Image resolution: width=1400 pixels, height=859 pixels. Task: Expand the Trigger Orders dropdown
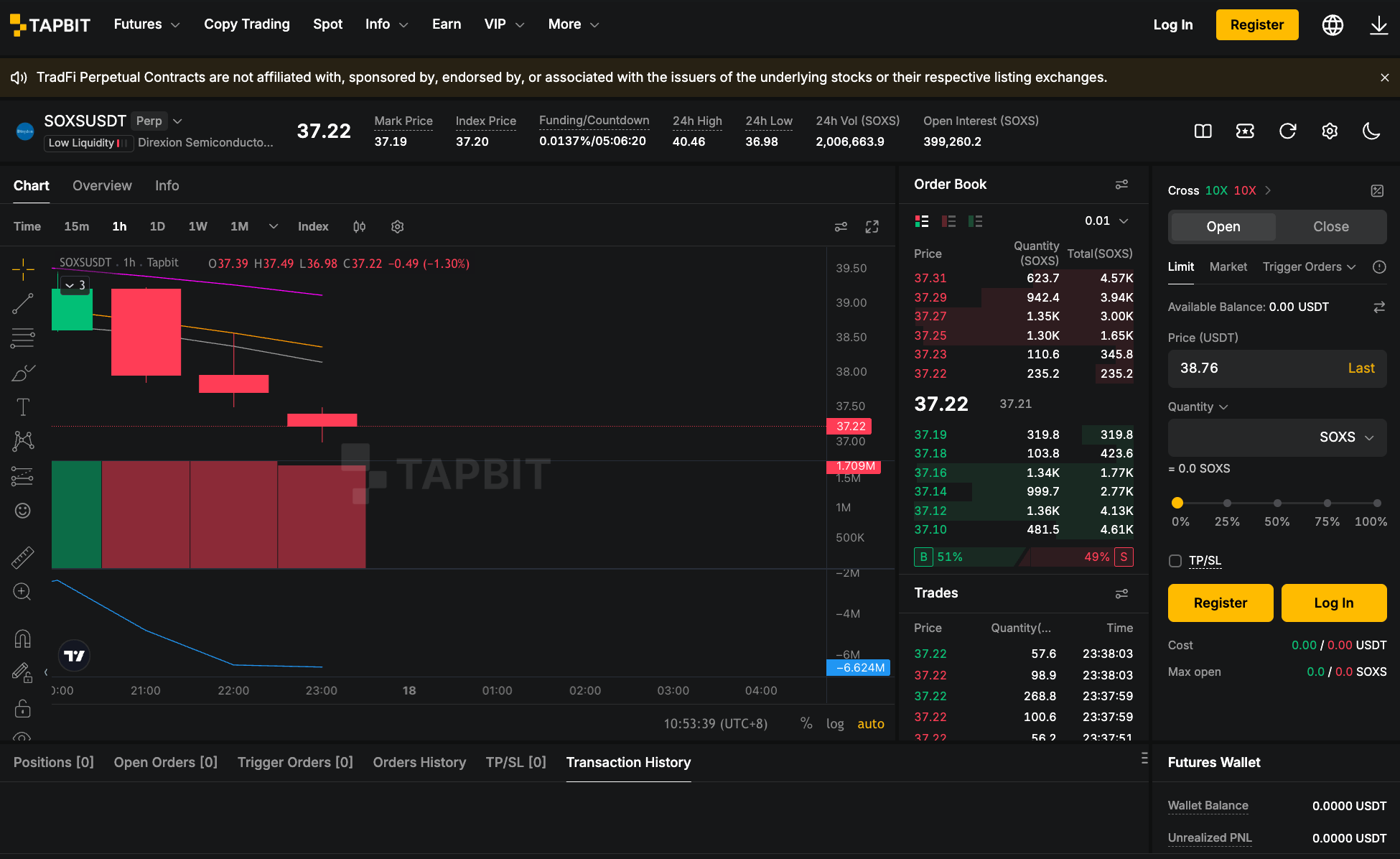pos(1310,267)
